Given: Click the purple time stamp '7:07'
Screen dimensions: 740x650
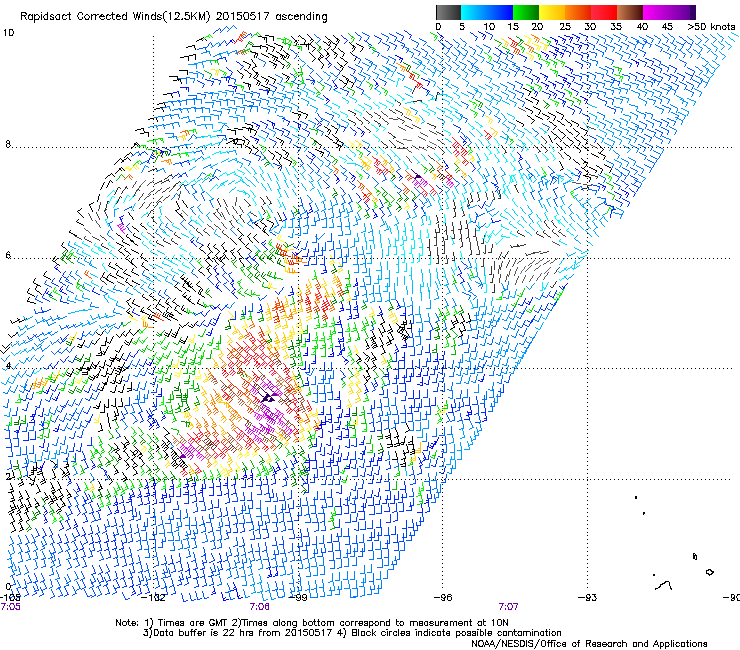Looking at the screenshot, I should point(508,607).
